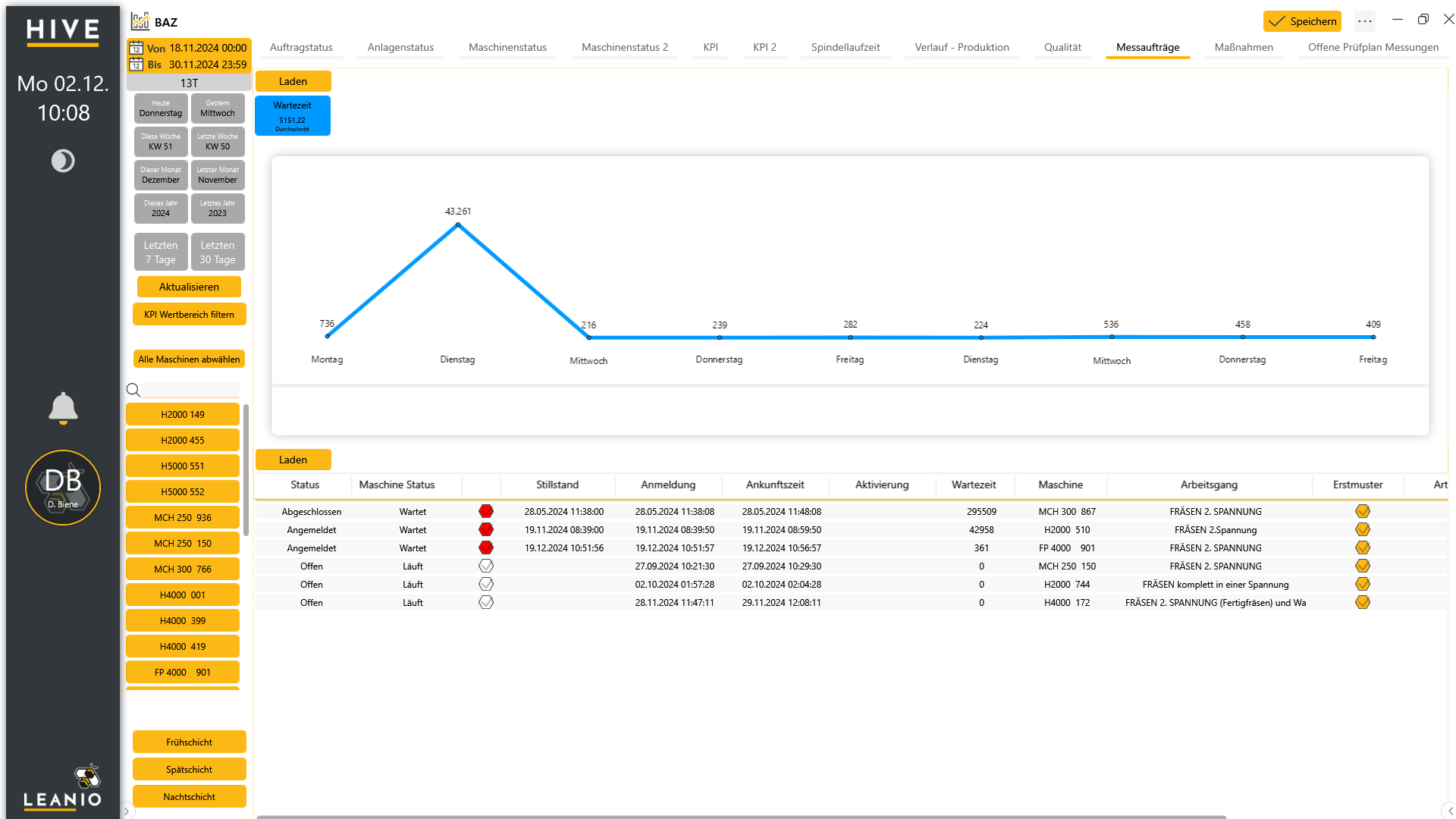1456x819 pixels.
Task: Click the Laden button above the table
Action: [293, 460]
